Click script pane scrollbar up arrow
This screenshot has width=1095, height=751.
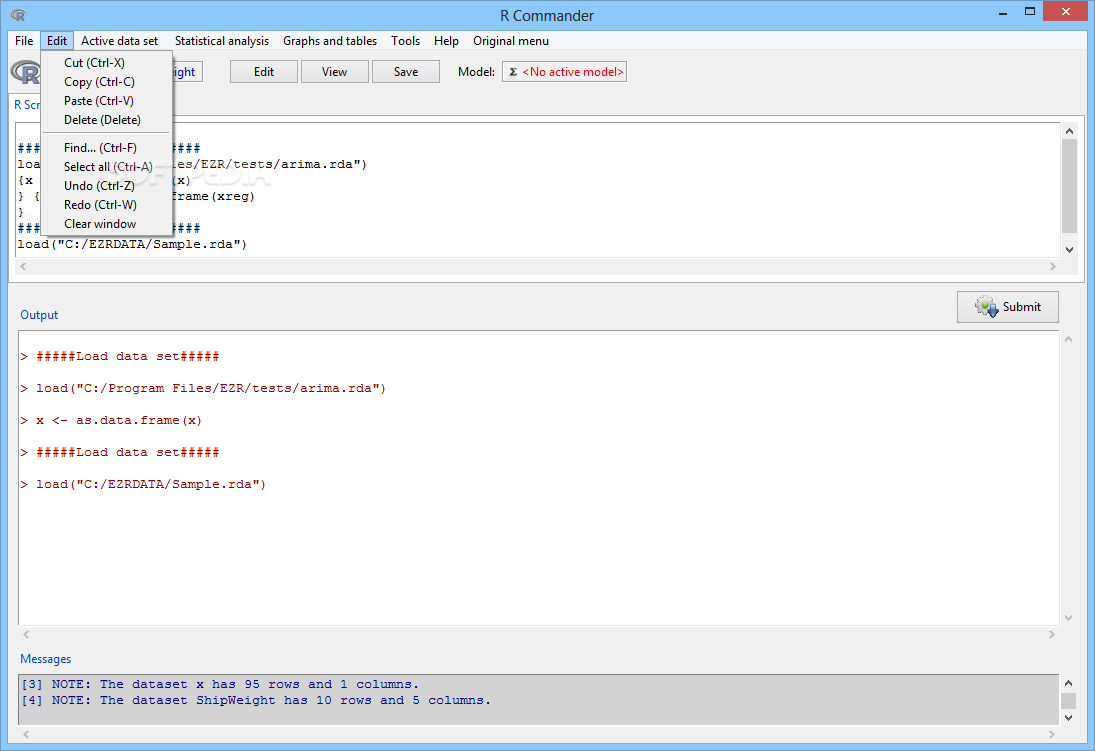[1069, 131]
